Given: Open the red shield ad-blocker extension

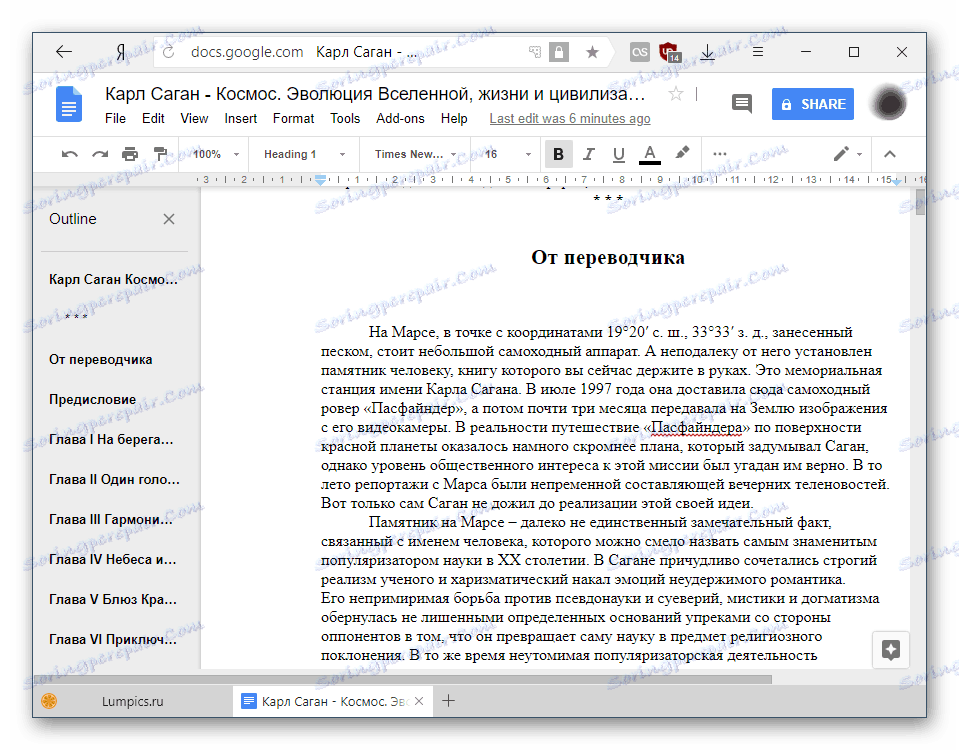Looking at the screenshot, I should (670, 52).
